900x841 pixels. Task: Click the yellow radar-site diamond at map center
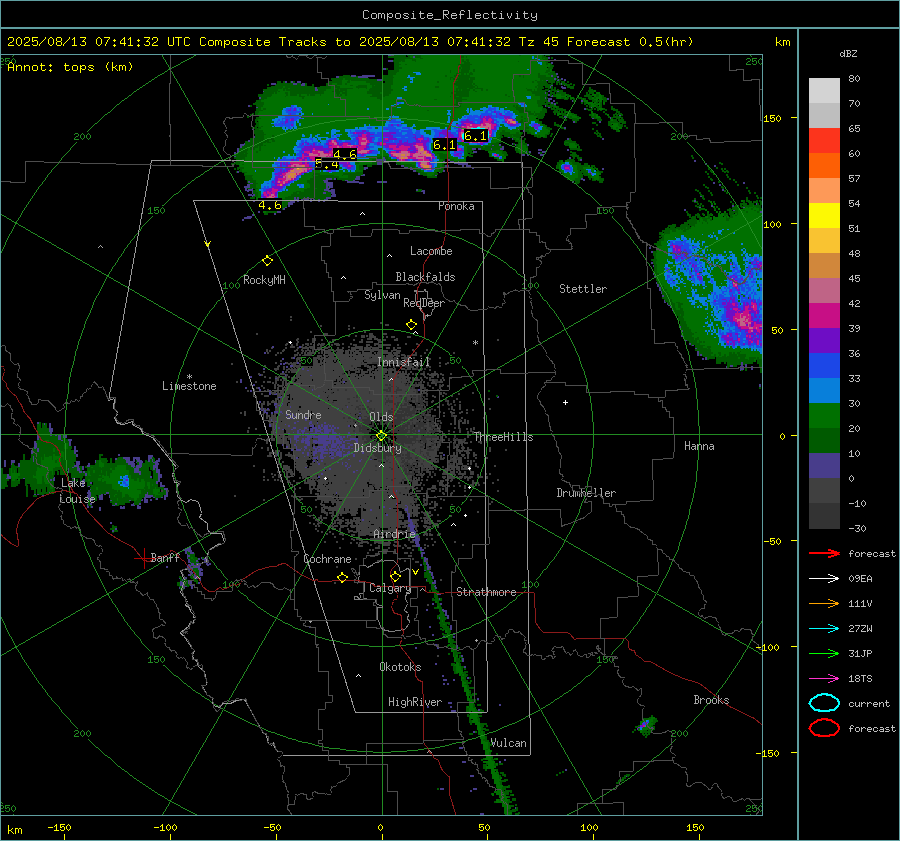pos(381,436)
